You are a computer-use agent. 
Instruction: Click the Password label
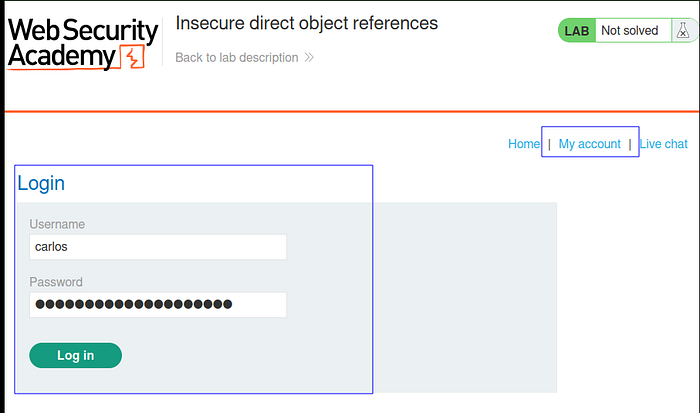click(56, 282)
